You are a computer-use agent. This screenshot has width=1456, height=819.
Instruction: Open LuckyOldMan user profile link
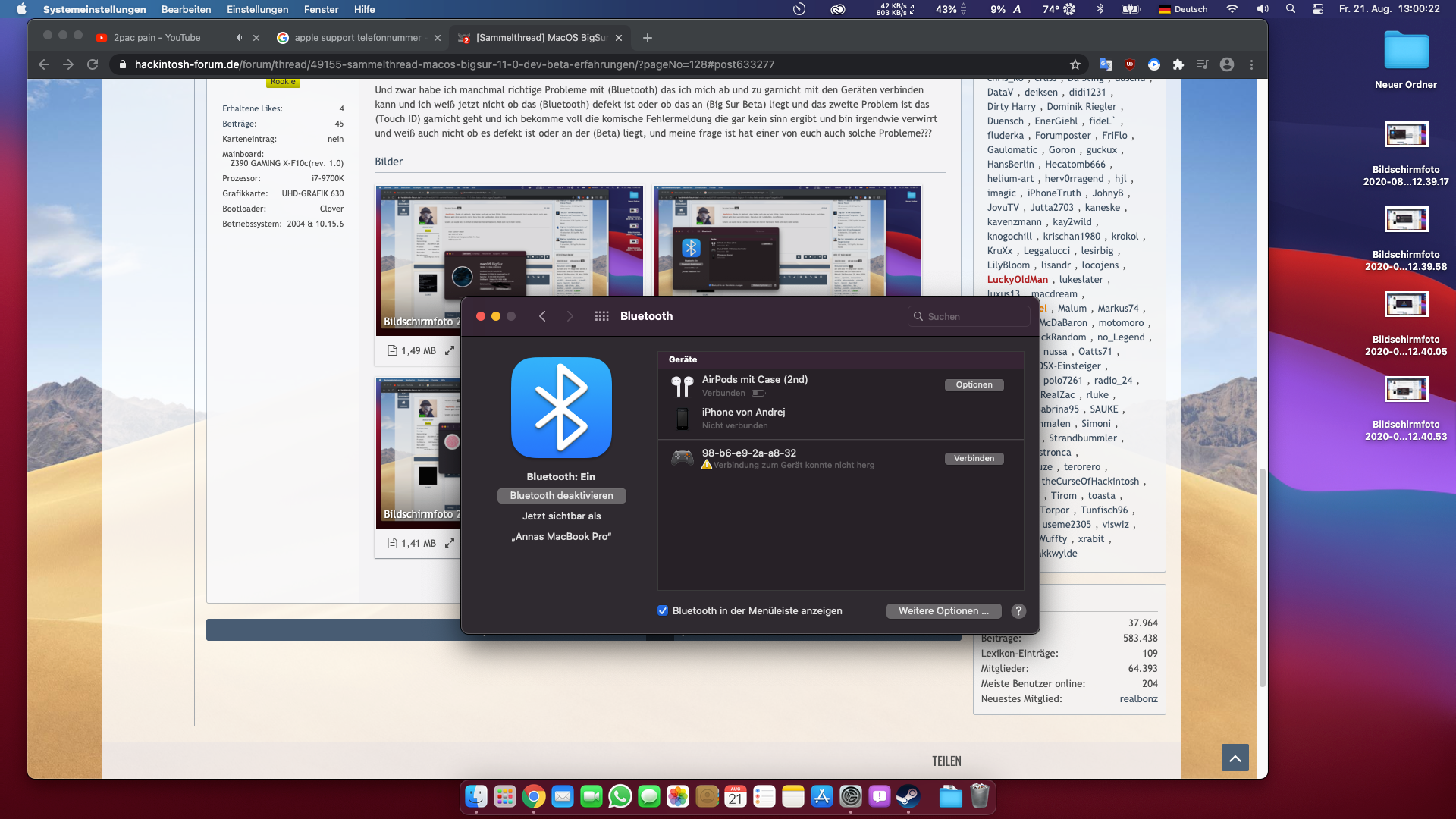coord(1017,280)
